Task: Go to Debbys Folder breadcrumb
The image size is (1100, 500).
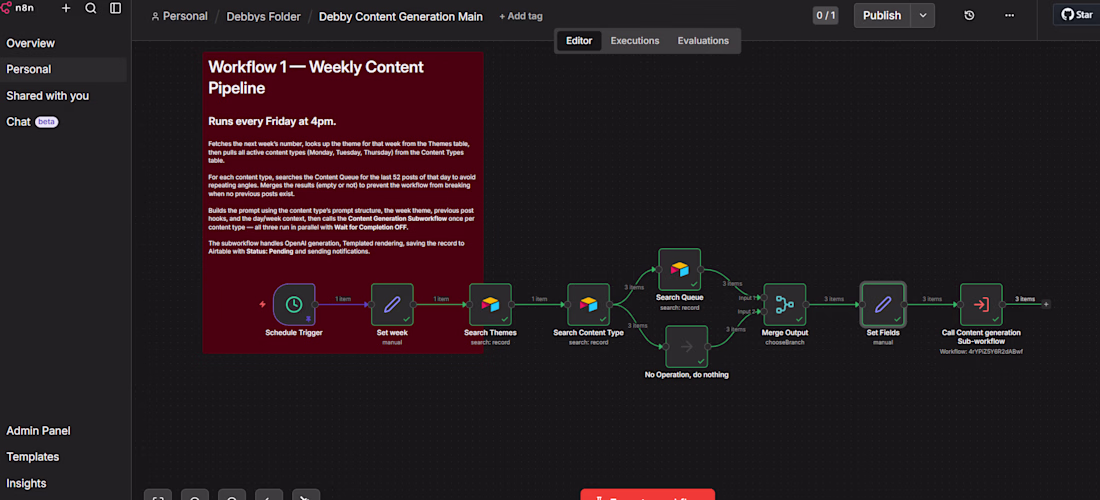Action: pyautogui.click(x=263, y=16)
